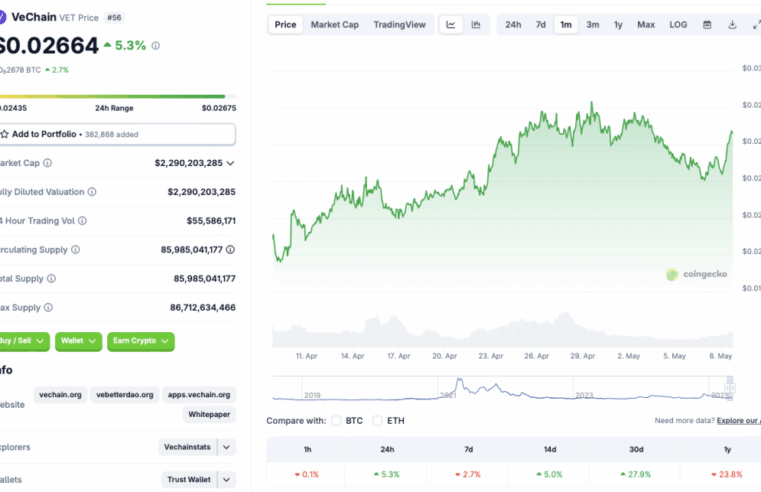Select the Price chart tab

(x=285, y=25)
